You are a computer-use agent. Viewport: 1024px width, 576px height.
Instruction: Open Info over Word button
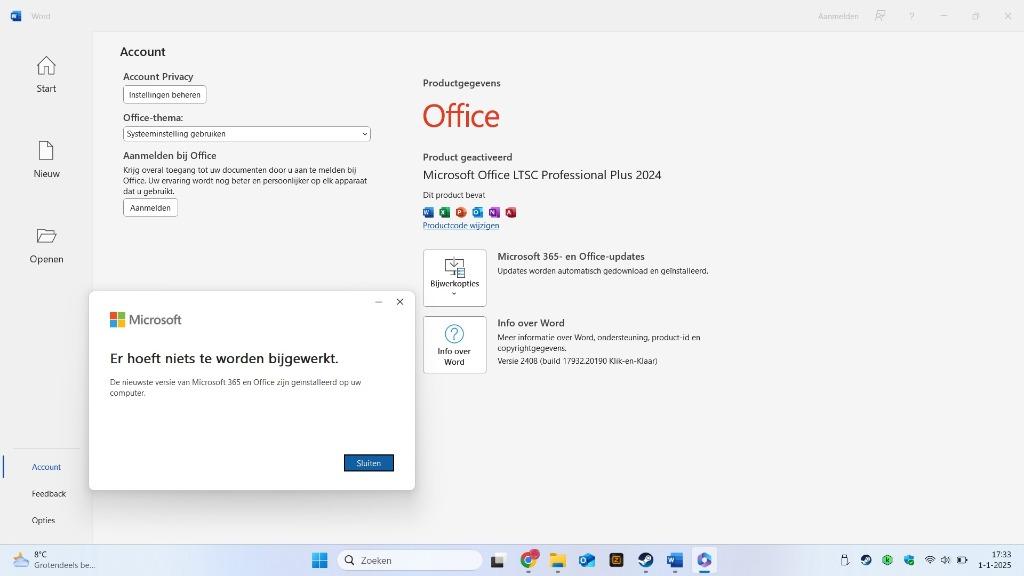click(x=455, y=345)
